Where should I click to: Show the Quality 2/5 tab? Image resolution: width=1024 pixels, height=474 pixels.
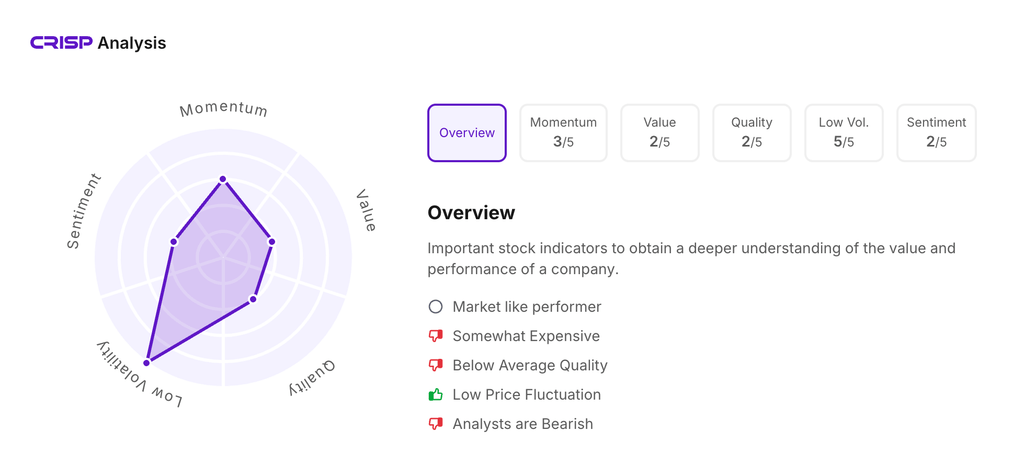click(752, 133)
